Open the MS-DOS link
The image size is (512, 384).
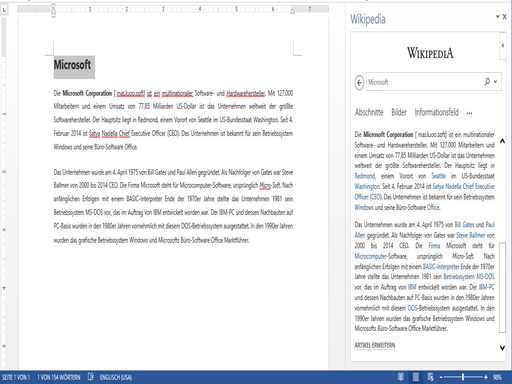pos(485,277)
